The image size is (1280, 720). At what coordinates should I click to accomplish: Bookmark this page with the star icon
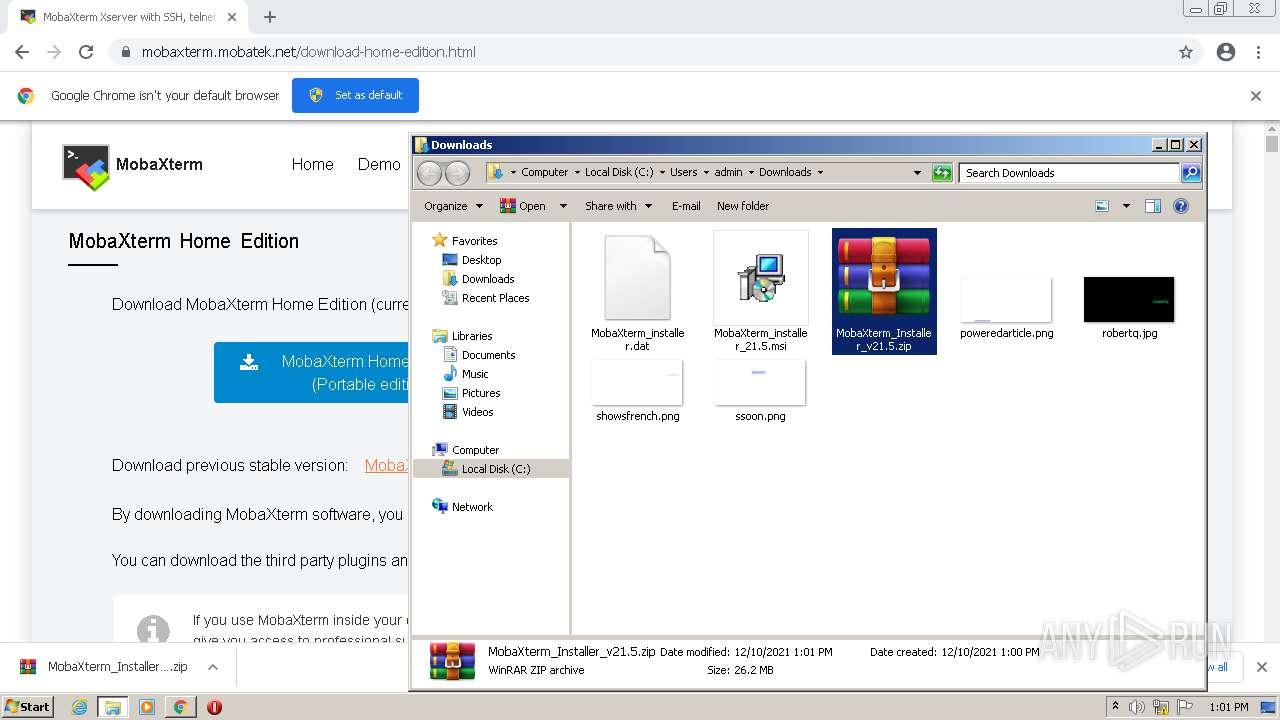click(1186, 52)
